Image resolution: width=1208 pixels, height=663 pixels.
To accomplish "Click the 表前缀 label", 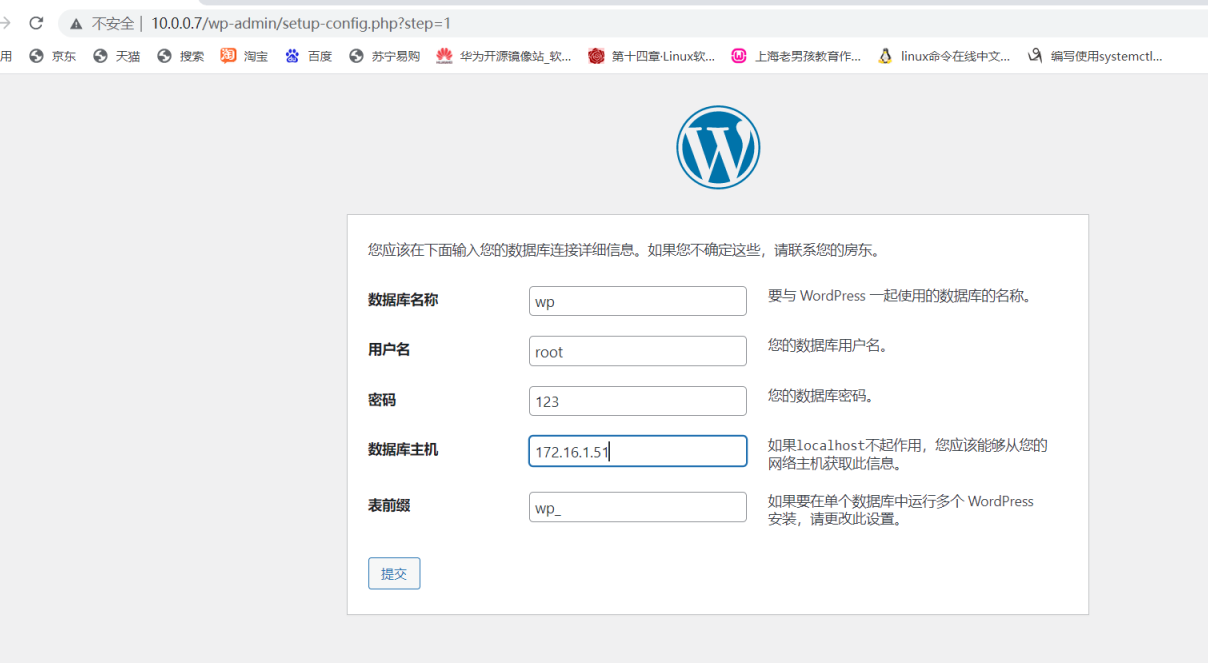I will point(389,505).
